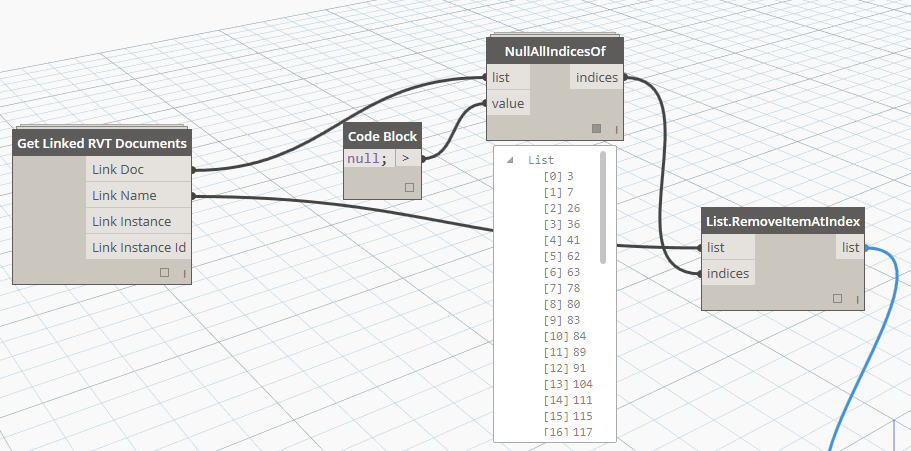Viewport: 911px width, 451px height.
Task: Click lacing indicator on Get Linked RVT Documents
Action: 184,273
